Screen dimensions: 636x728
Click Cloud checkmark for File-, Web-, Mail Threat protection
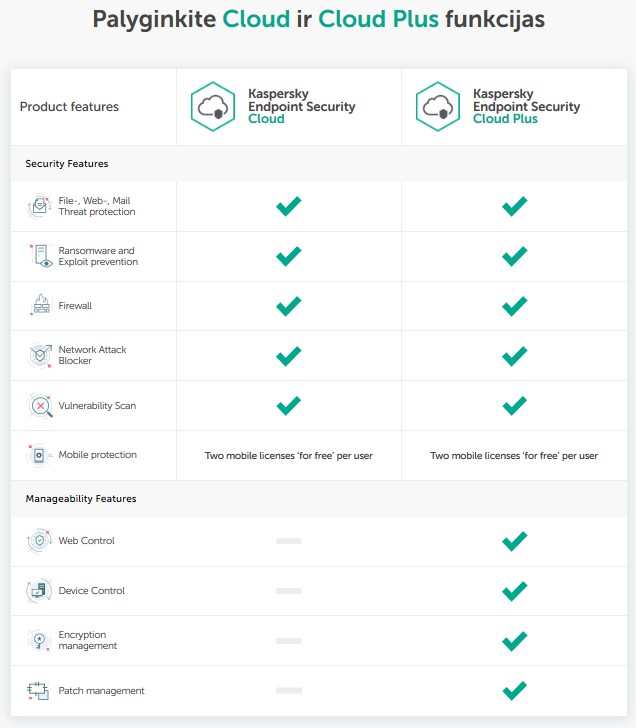pos(289,206)
